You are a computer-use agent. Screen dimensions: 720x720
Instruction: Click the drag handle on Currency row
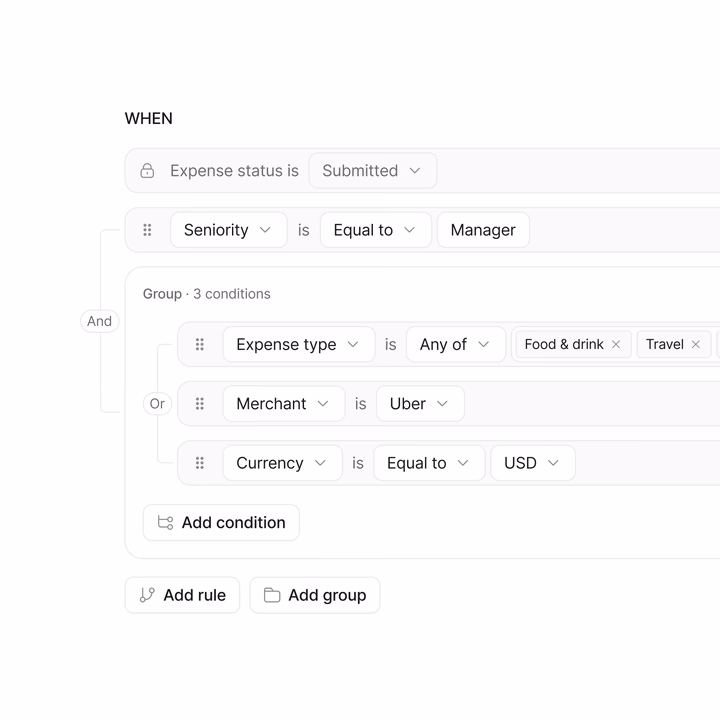[x=200, y=462]
